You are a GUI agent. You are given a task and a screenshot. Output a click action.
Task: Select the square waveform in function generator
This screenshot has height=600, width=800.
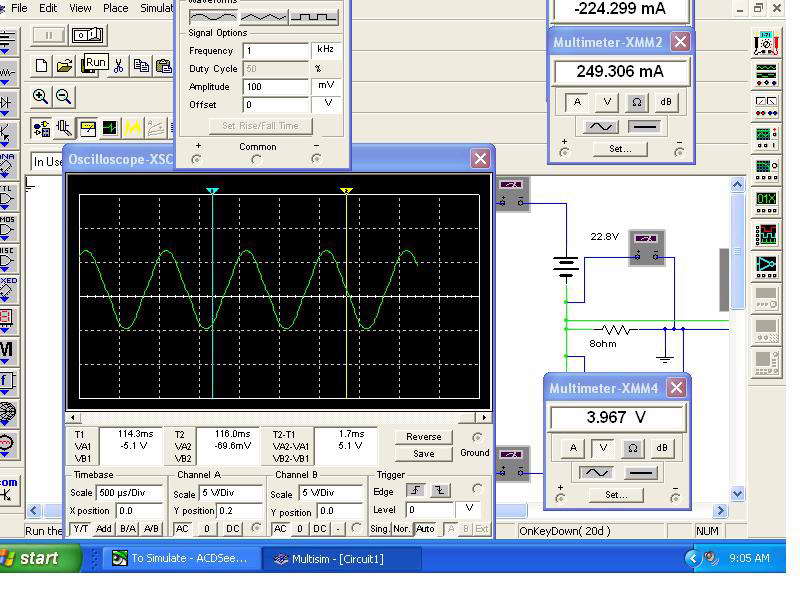pyautogui.click(x=314, y=17)
